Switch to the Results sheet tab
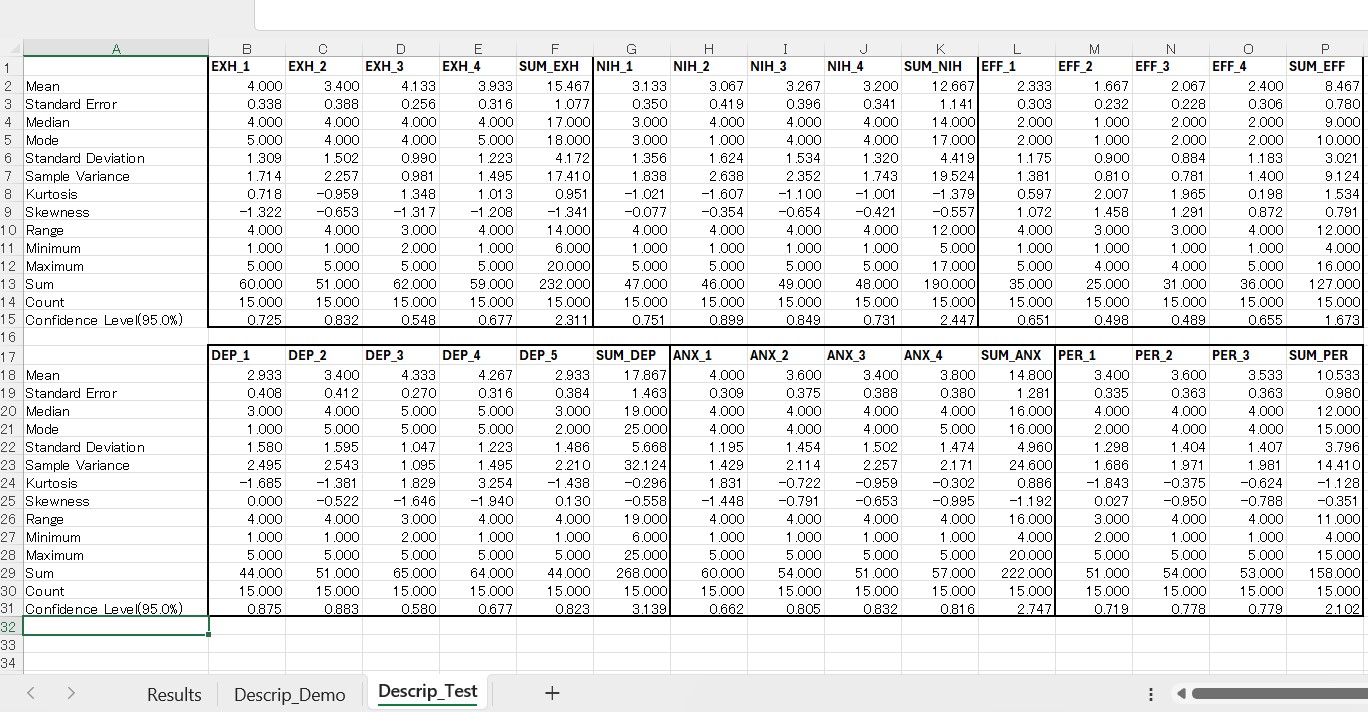 (174, 693)
